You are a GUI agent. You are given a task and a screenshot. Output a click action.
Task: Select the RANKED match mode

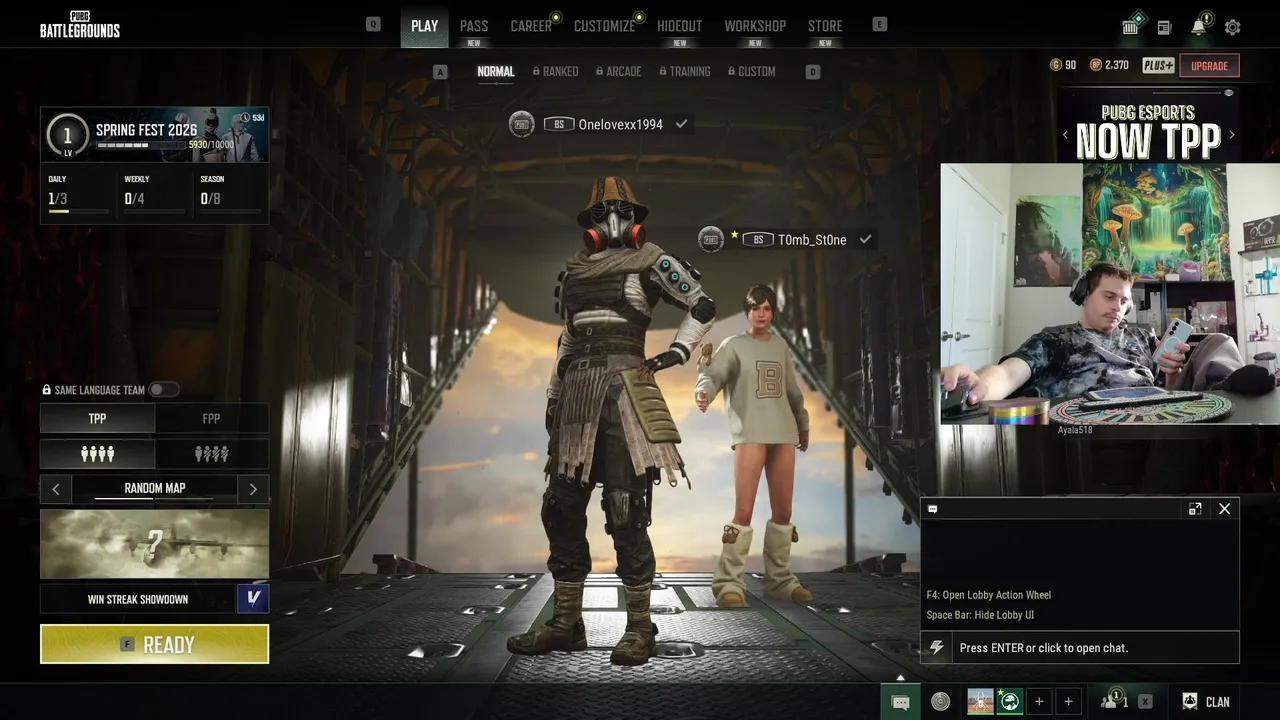pos(556,71)
